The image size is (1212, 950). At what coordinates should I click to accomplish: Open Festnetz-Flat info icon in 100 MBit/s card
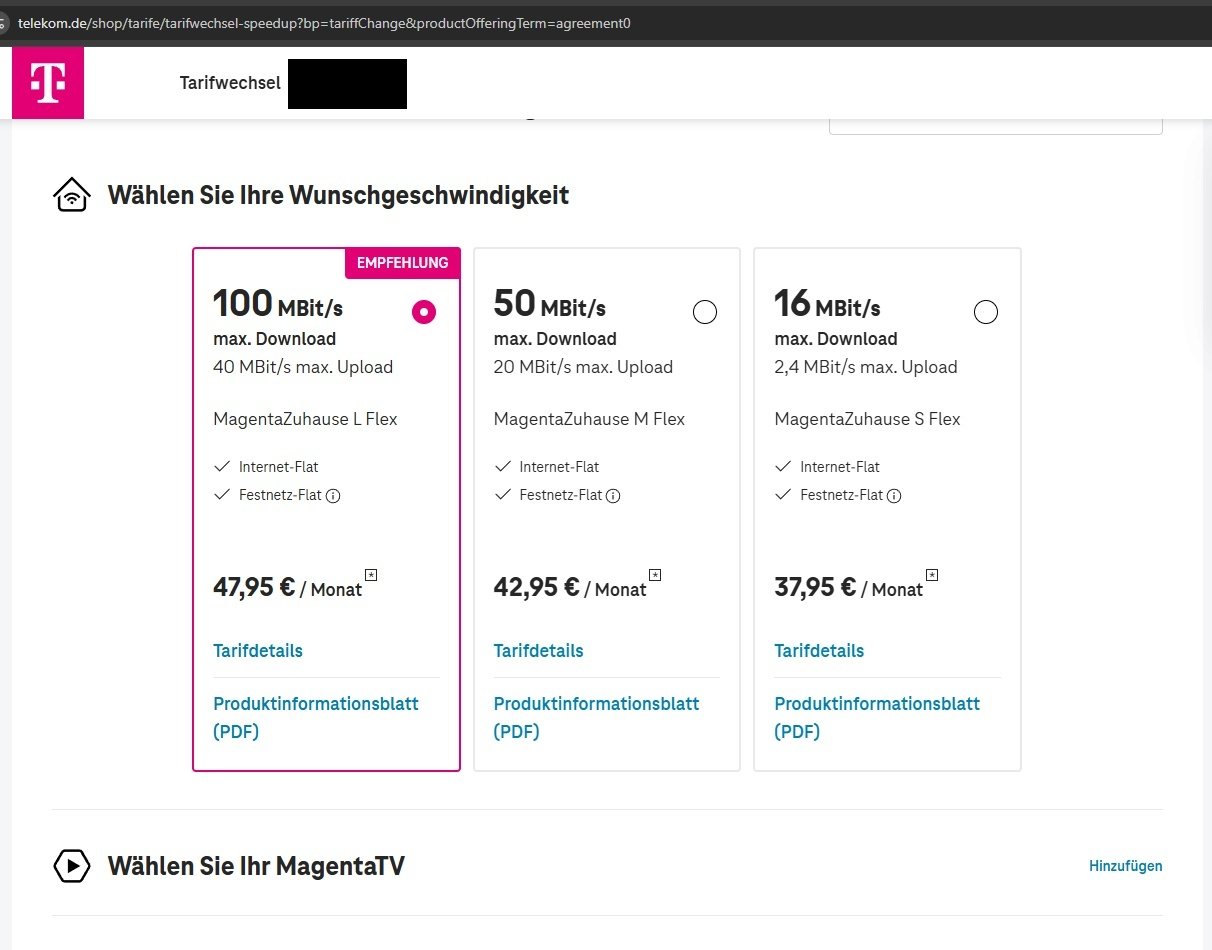pos(334,495)
